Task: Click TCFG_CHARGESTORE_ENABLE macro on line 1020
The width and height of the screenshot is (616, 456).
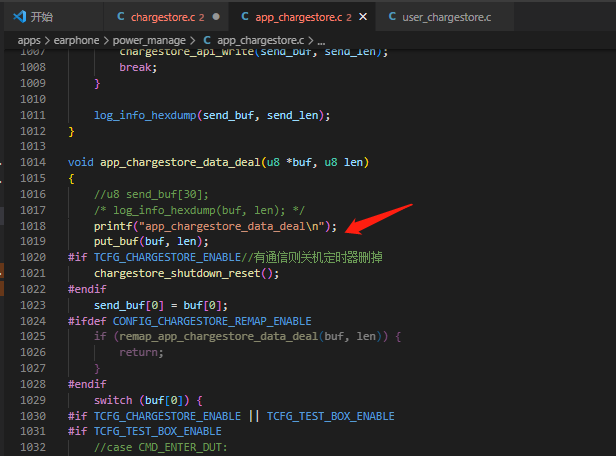Action: point(167,257)
